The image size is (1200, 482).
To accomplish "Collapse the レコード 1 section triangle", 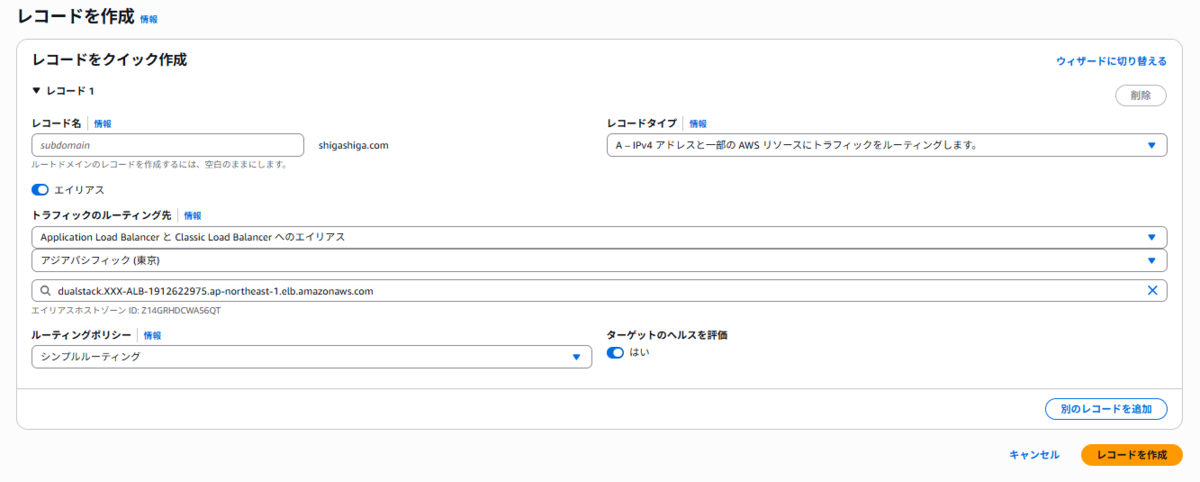I will pos(37,90).
